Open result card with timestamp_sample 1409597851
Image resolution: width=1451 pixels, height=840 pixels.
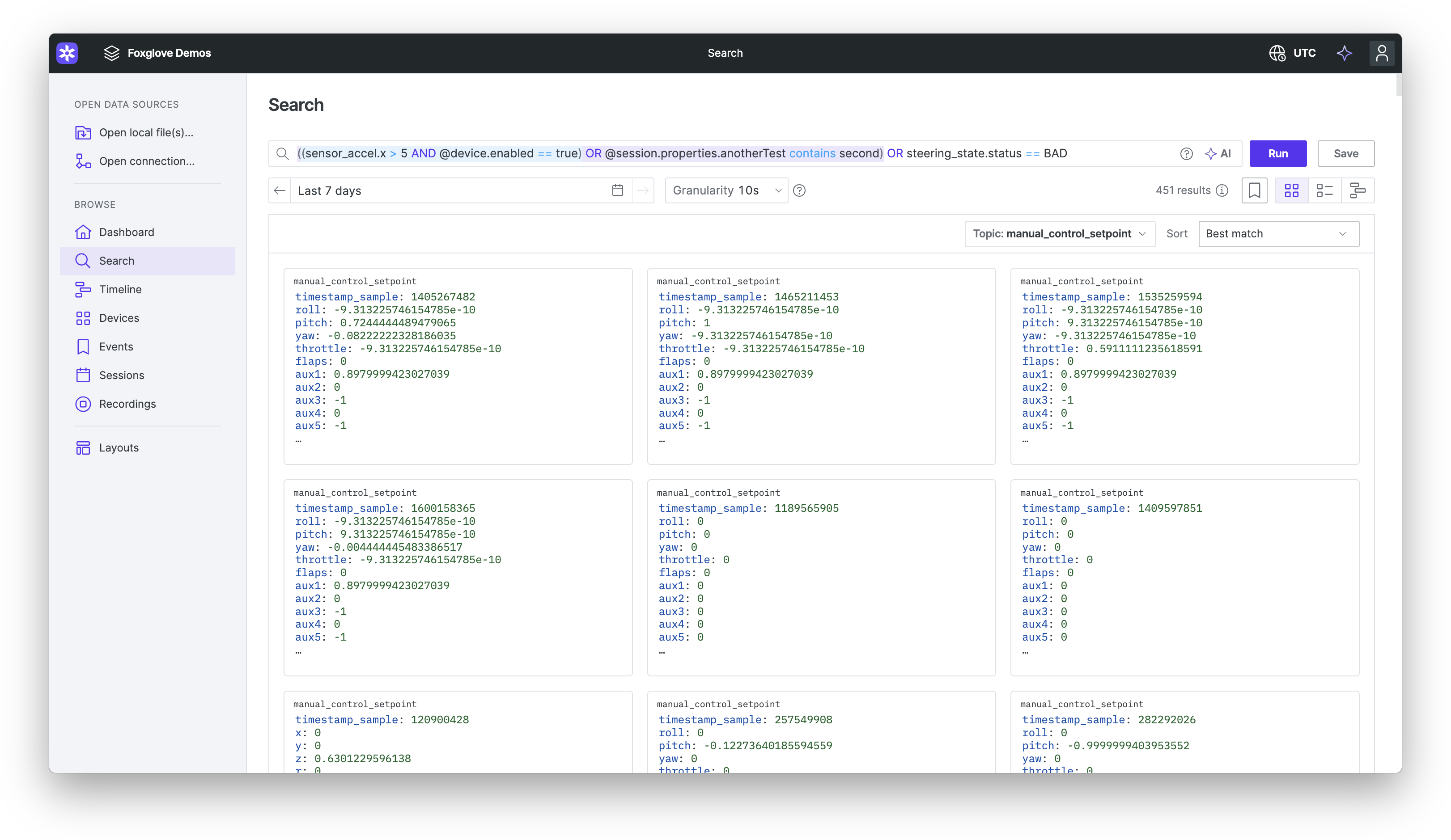coord(1184,578)
